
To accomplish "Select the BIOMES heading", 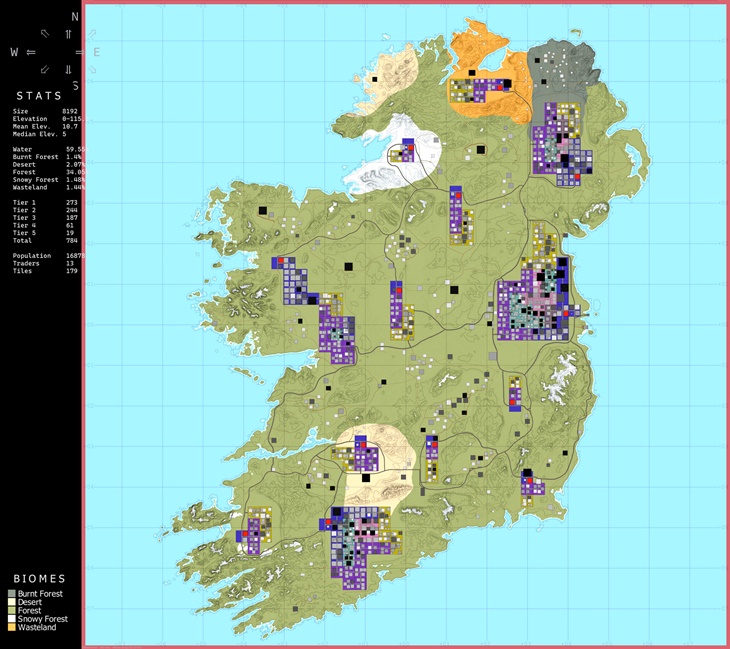I will click(40, 579).
